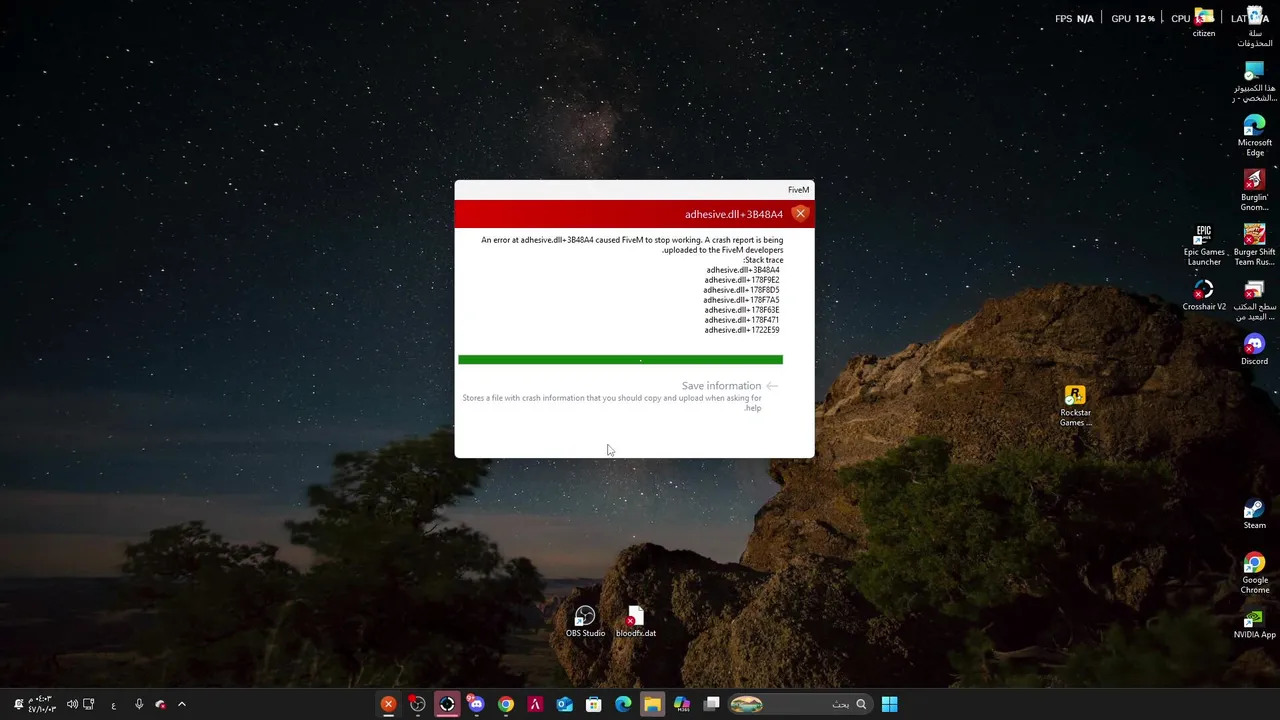1280x720 pixels.
Task: Open Burglin' Gnomes desktop shortcut
Action: click(x=1254, y=190)
